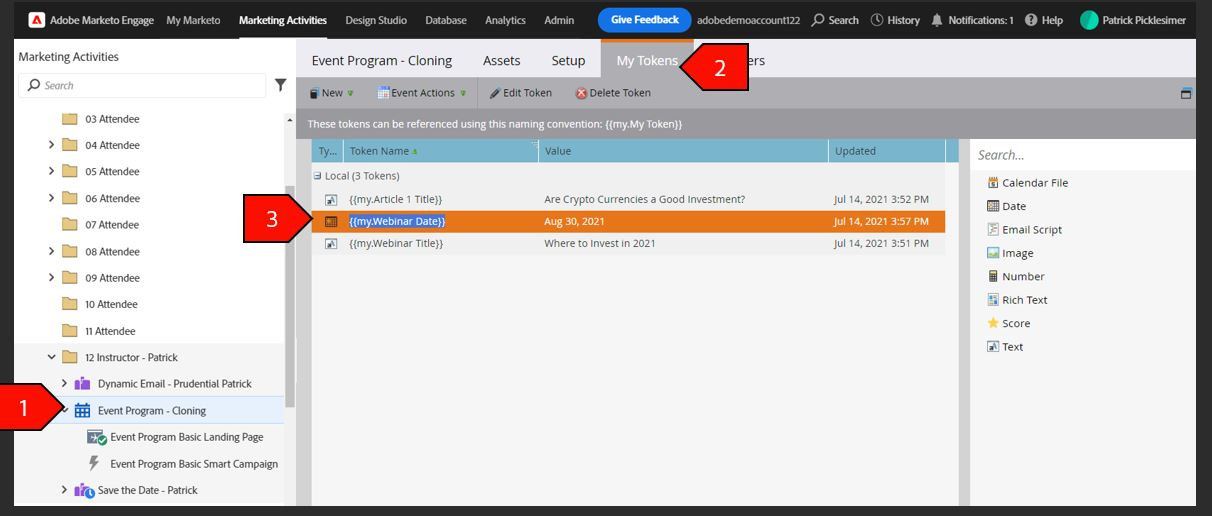Select Text token type
Viewport: 1212px width, 516px height.
coord(1005,347)
